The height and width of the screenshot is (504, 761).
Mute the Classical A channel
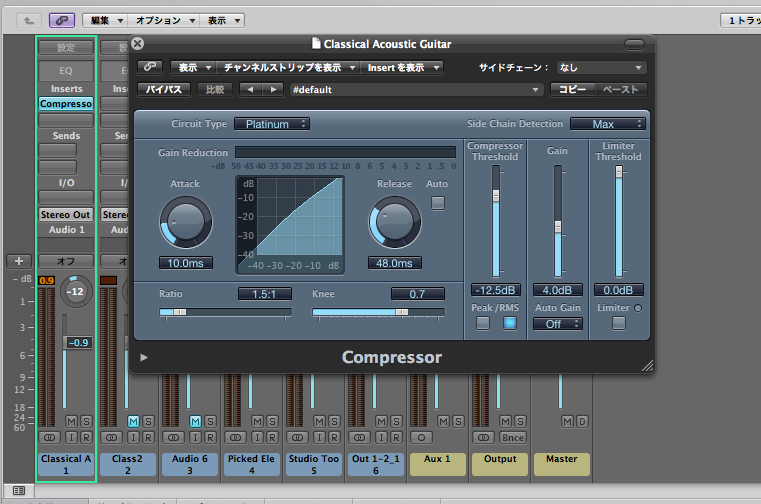pos(71,421)
